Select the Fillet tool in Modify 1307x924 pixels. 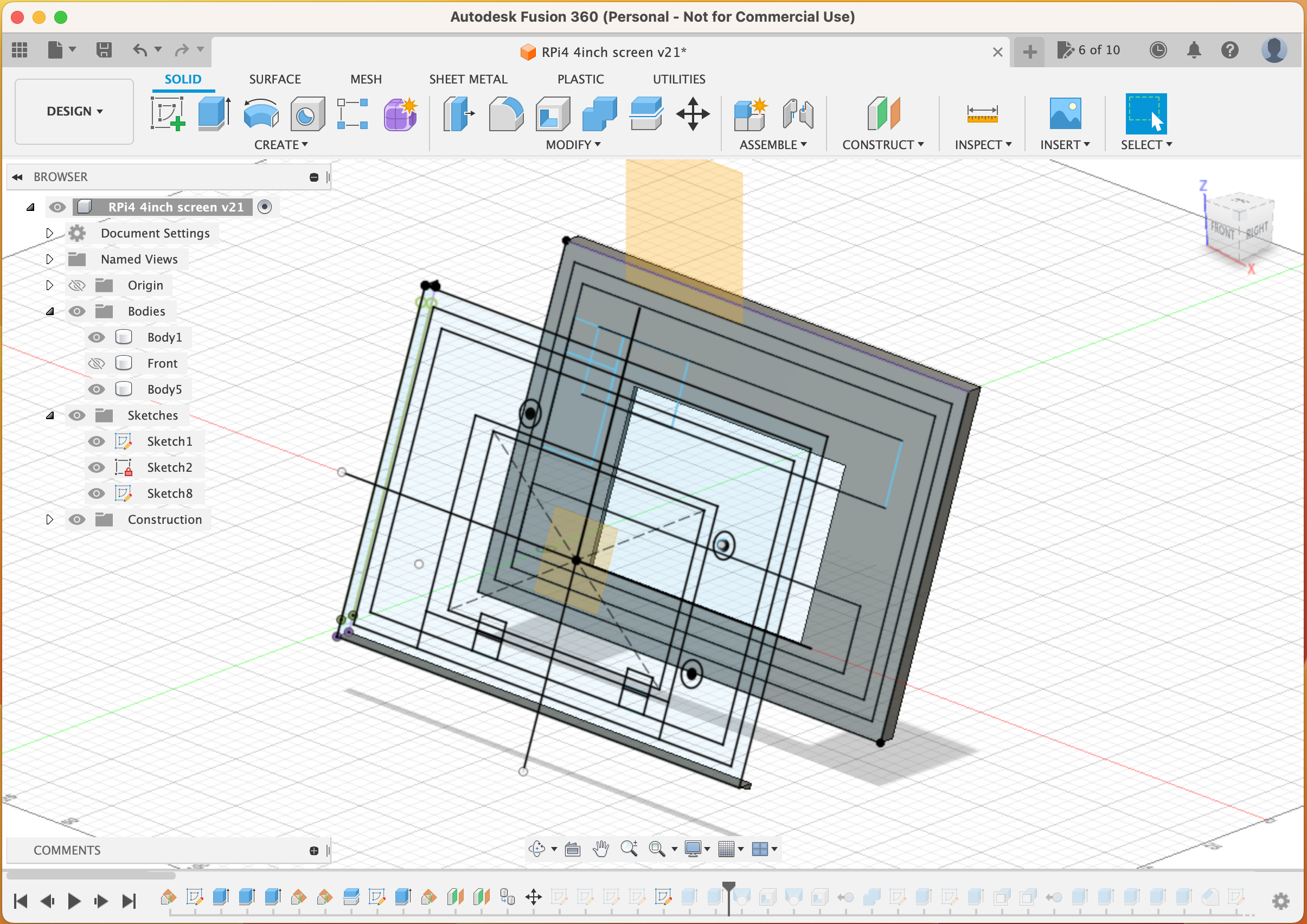coord(504,113)
